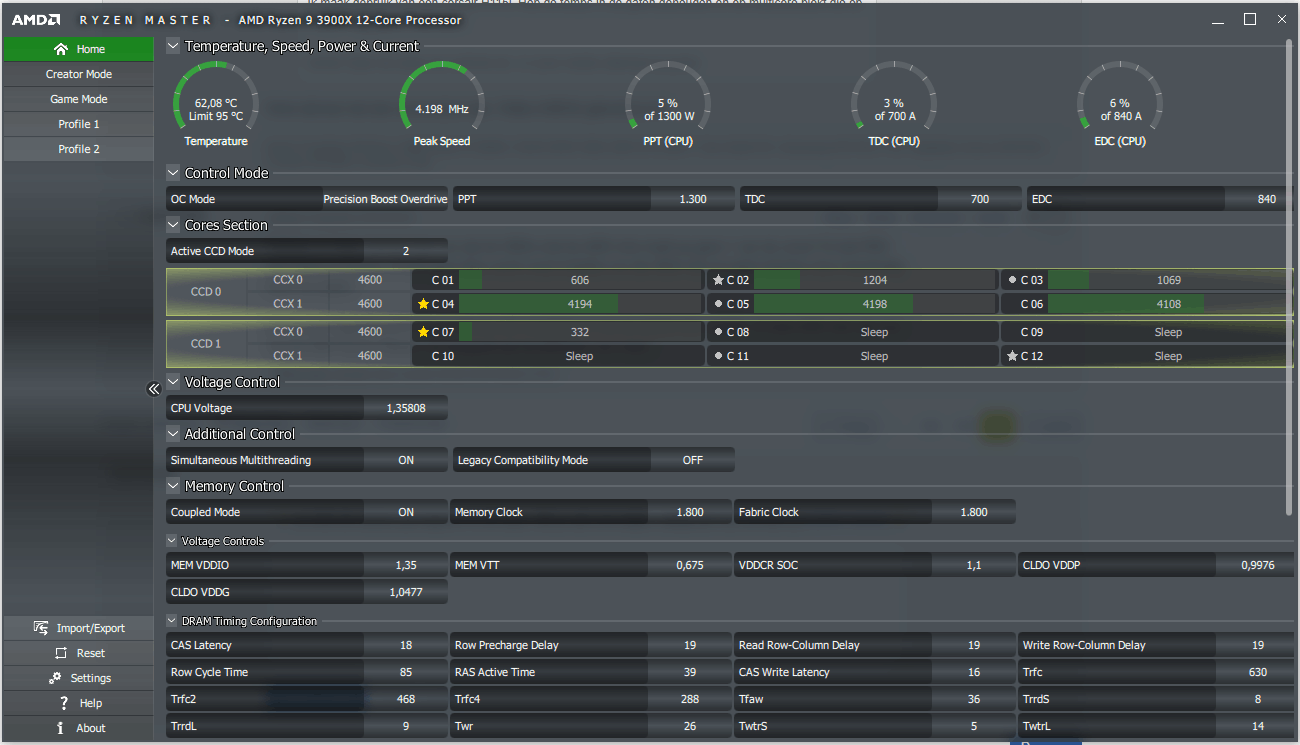Toggle Simultaneous Multithreading ON value
This screenshot has height=745, width=1300.
(x=406, y=460)
